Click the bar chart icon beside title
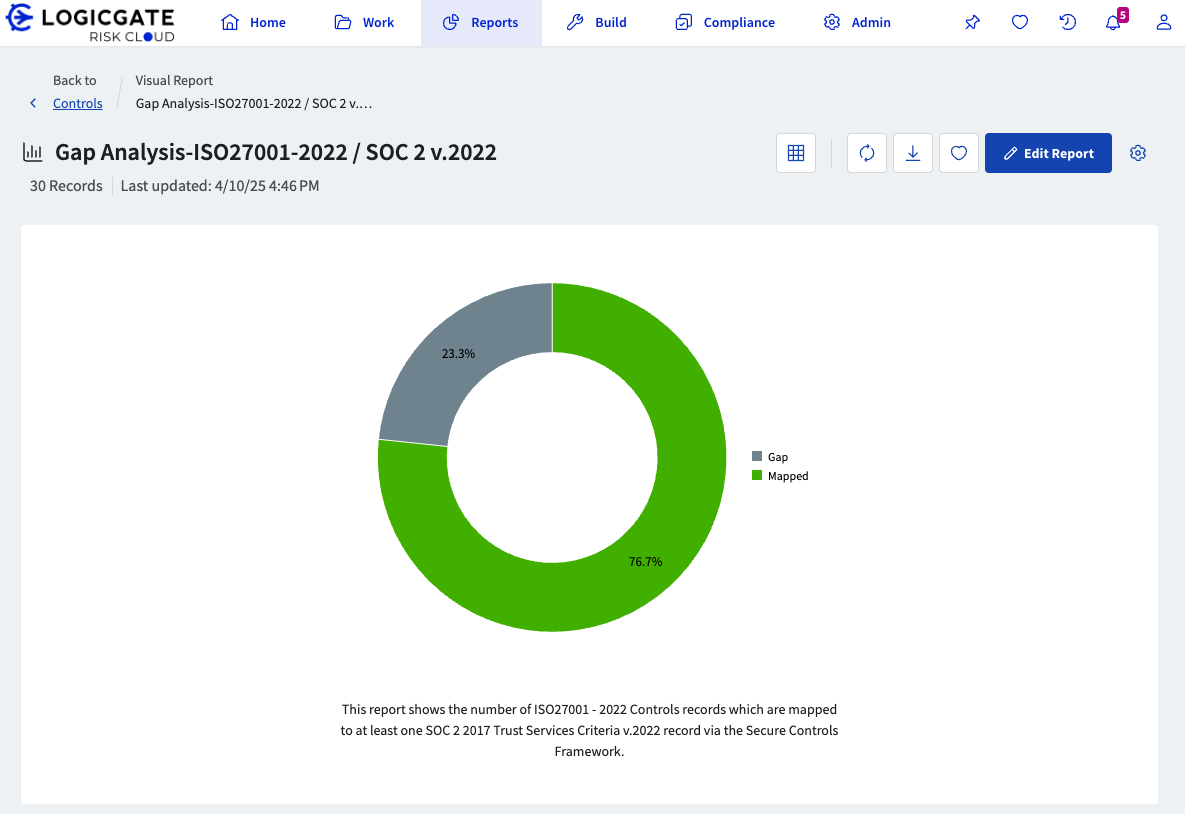Viewport: 1185px width, 814px height. tap(32, 152)
